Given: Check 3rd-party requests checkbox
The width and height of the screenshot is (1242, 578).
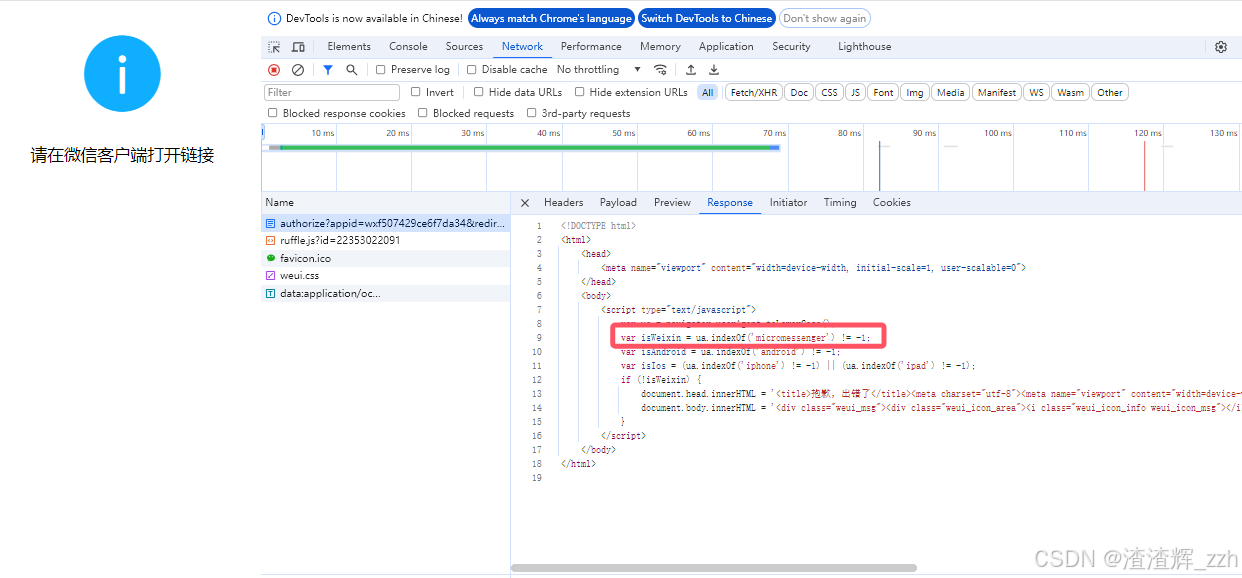Looking at the screenshot, I should [x=532, y=114].
